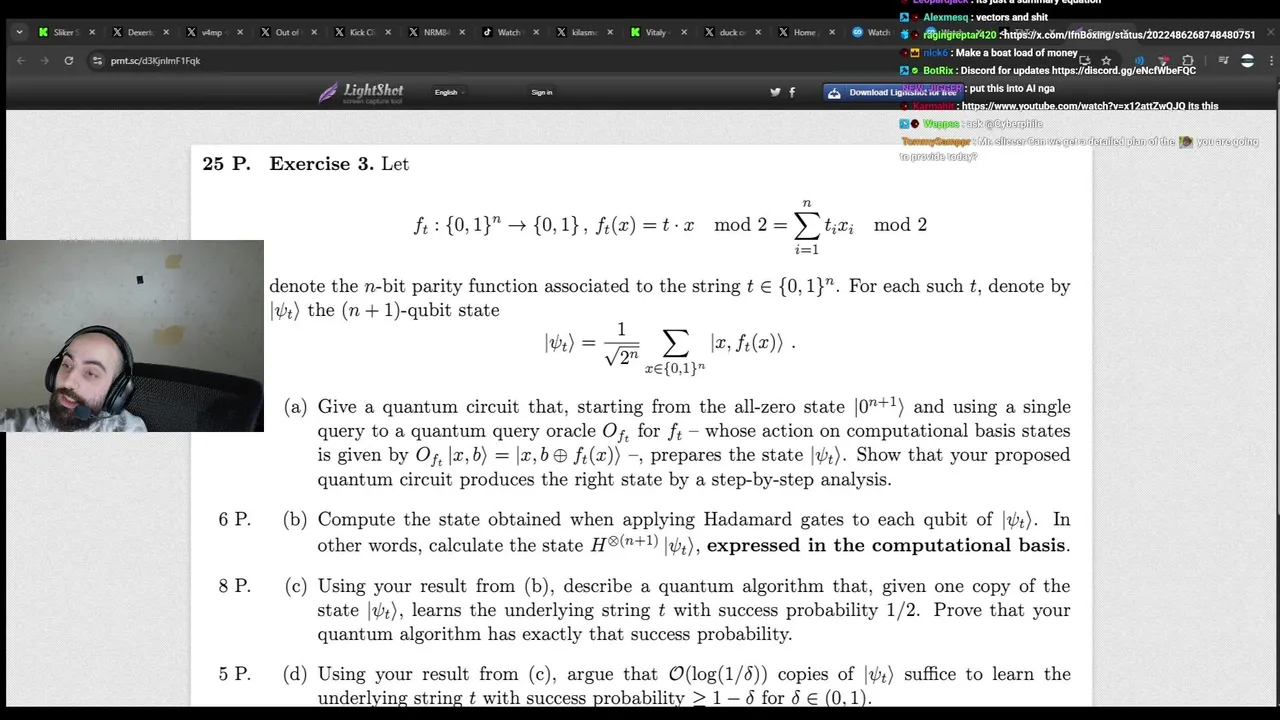Image resolution: width=1280 pixels, height=720 pixels.
Task: Open the blue sound-wave extension icon
Action: point(1139,61)
